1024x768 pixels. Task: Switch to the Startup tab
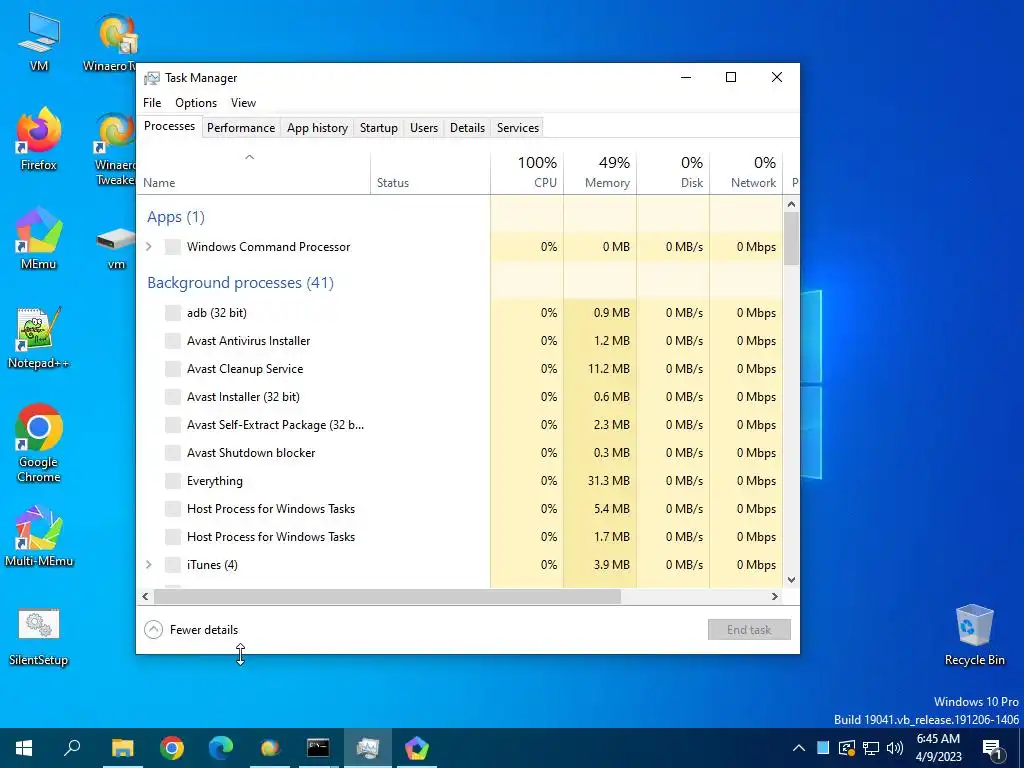coord(379,128)
